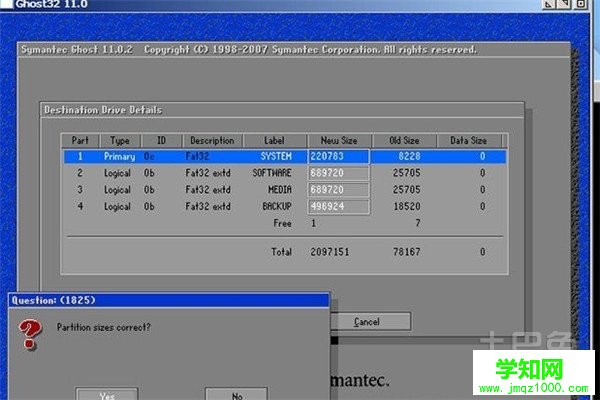Select the ID column header
Viewport: 600px width, 400px height.
pos(161,140)
